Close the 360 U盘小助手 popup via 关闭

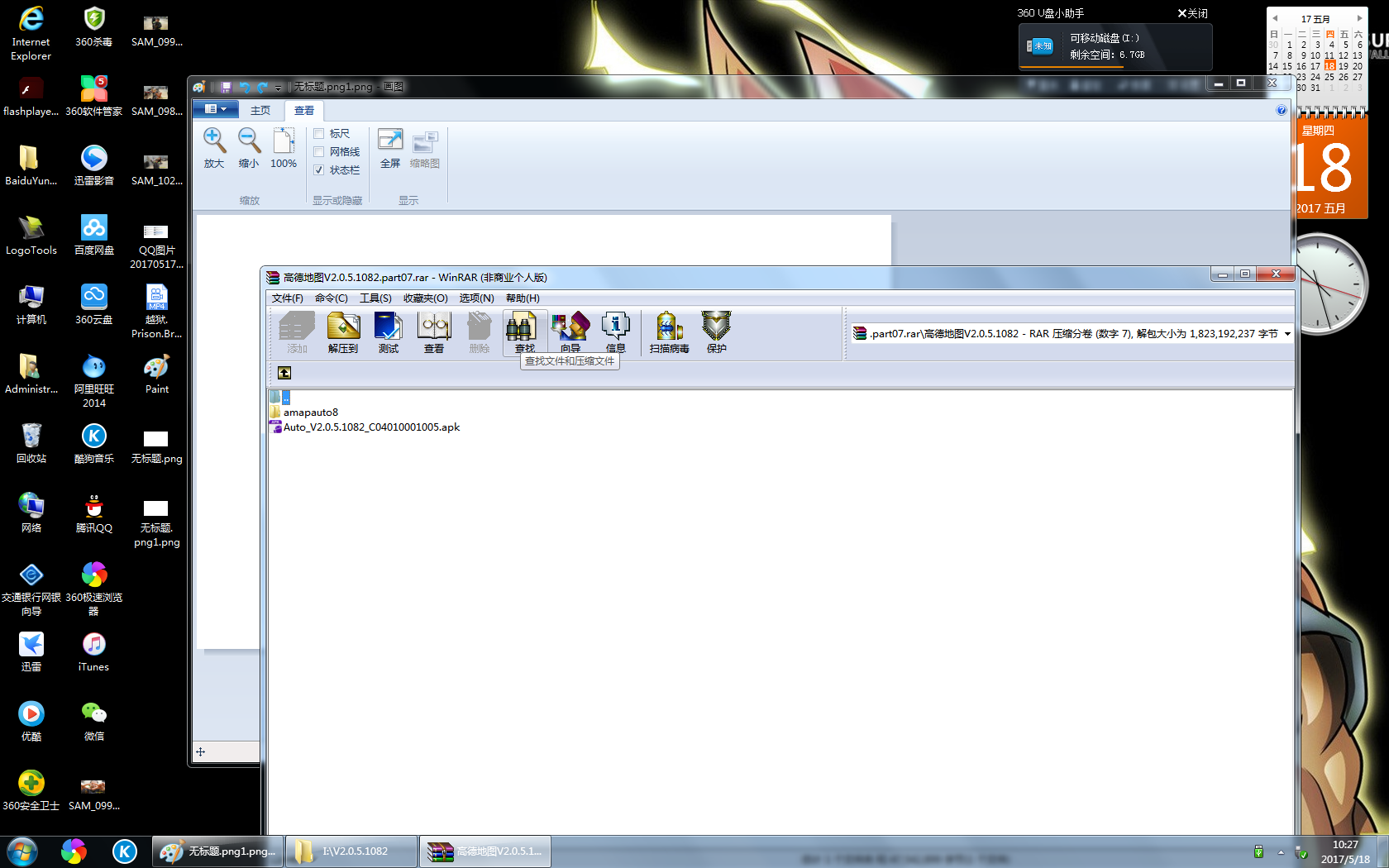pyautogui.click(x=1192, y=13)
